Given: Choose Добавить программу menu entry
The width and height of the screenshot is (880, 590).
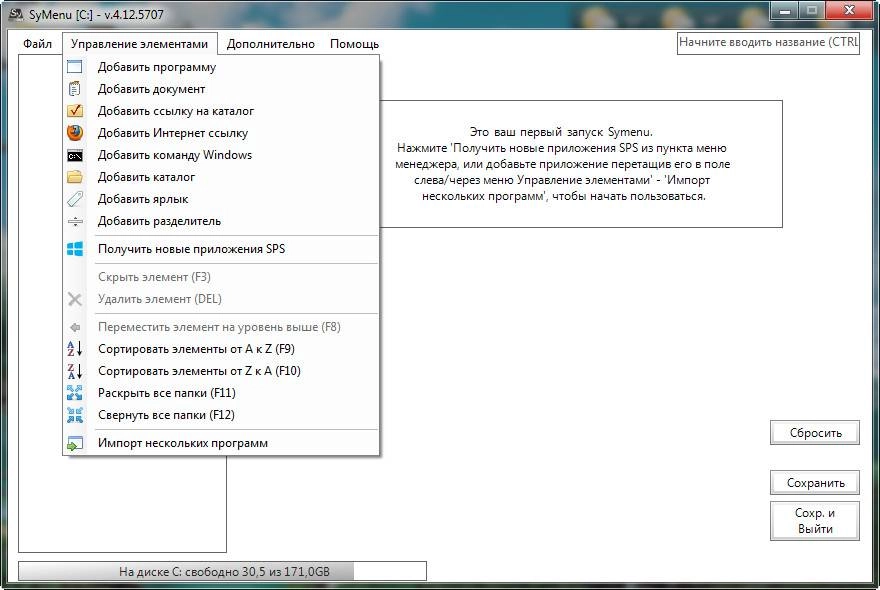Looking at the screenshot, I should pyautogui.click(x=221, y=67).
